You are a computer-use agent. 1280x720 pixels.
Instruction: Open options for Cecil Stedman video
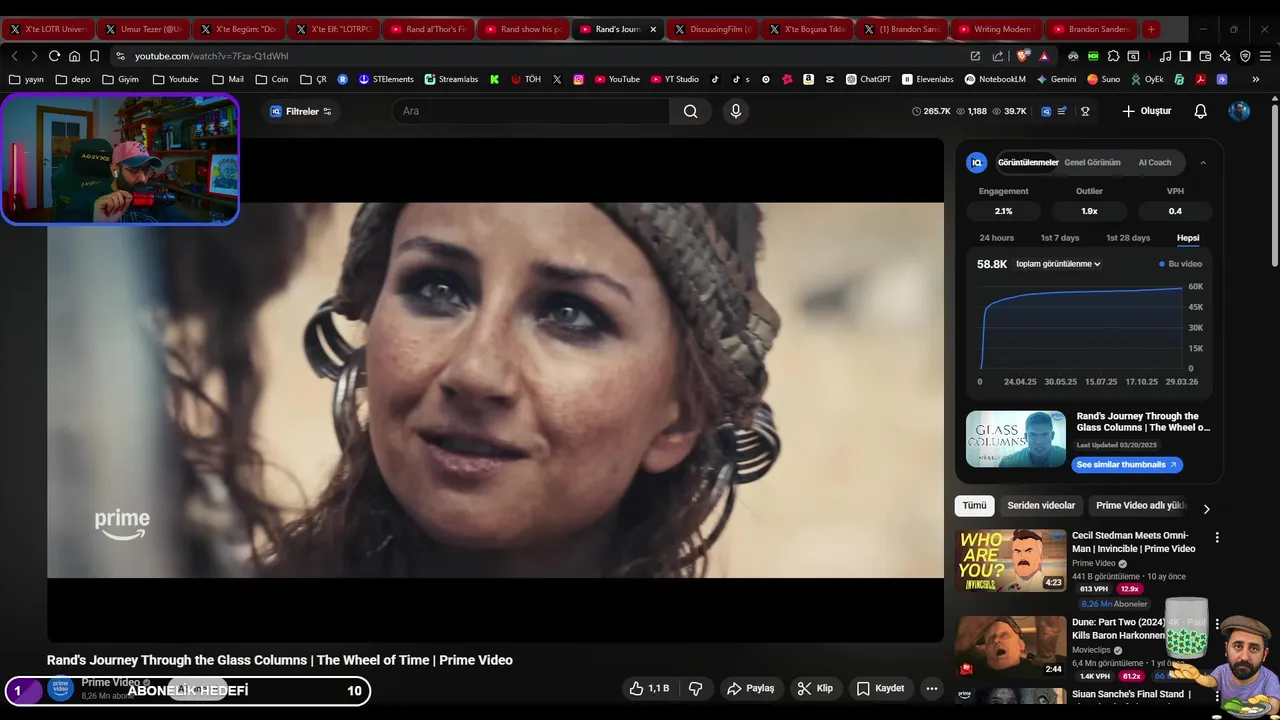tap(1217, 537)
